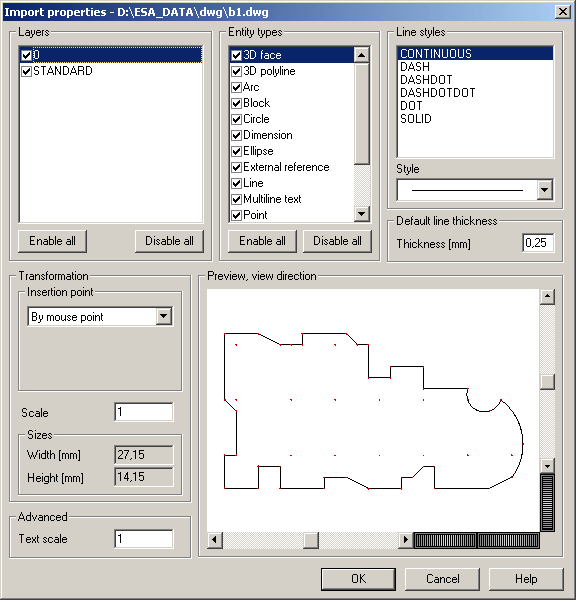Image resolution: width=576 pixels, height=600 pixels.
Task: Click the preview horizontal scroll-right arrow
Action: (405, 540)
